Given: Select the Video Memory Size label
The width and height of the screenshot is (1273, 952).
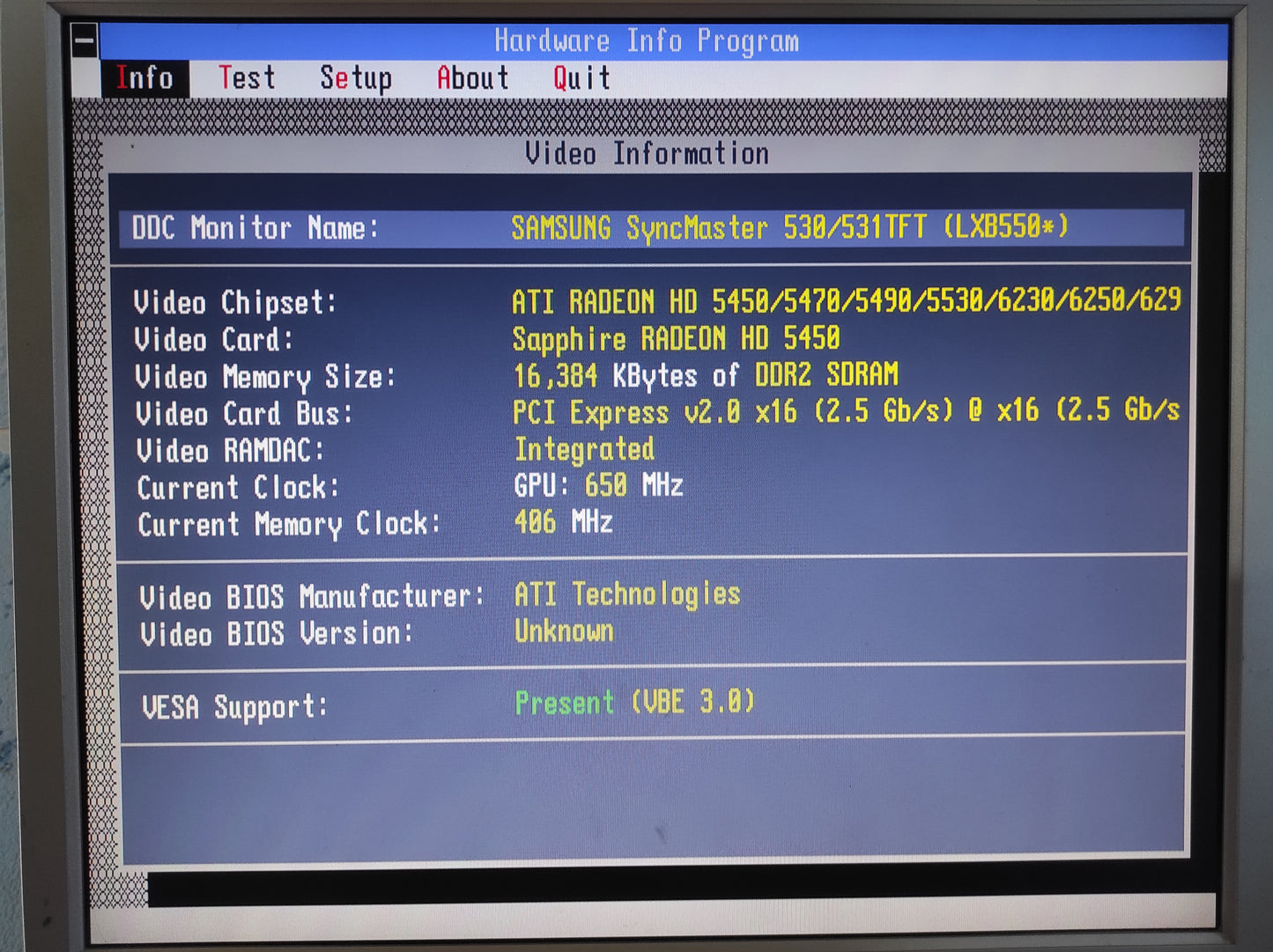Looking at the screenshot, I should (265, 378).
